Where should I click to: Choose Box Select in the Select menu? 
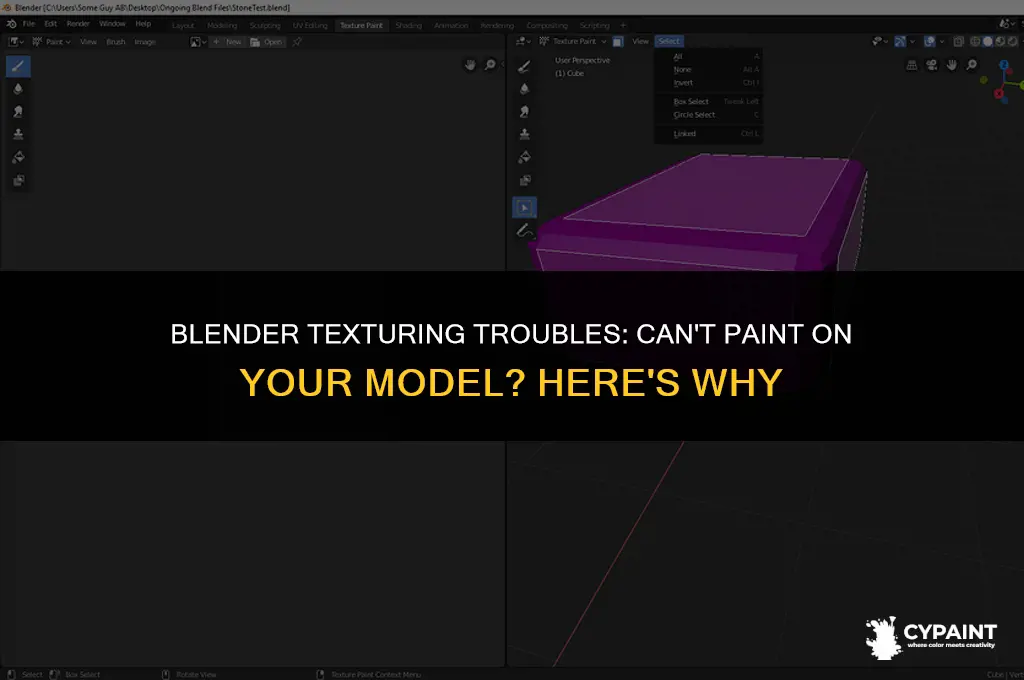[x=709, y=101]
